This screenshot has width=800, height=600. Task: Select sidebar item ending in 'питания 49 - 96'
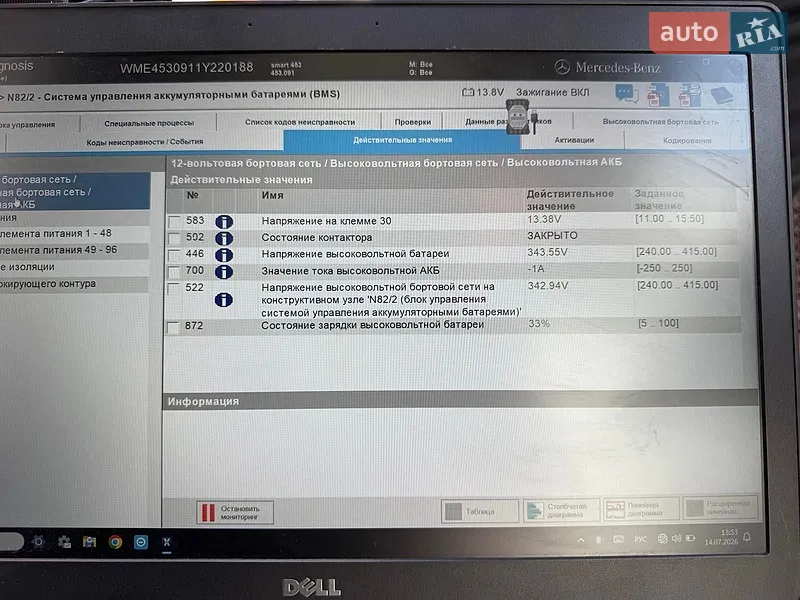point(74,251)
